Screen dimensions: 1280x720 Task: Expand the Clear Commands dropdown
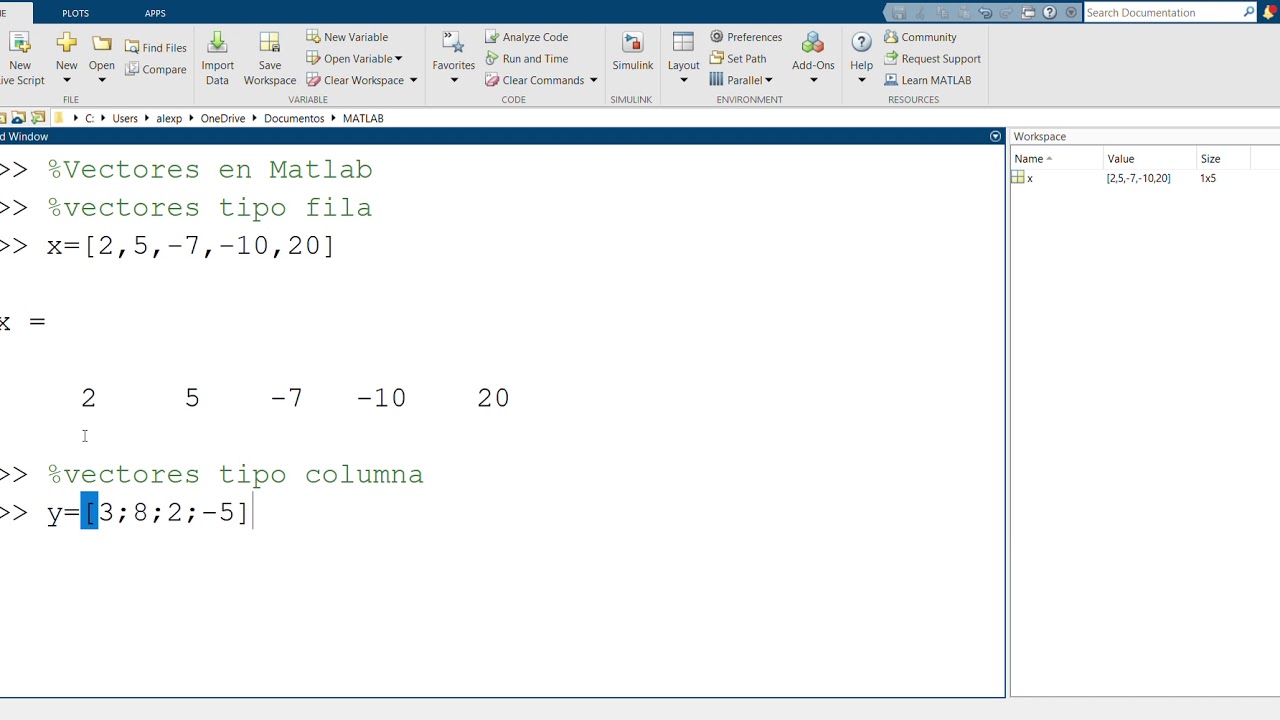pos(593,80)
